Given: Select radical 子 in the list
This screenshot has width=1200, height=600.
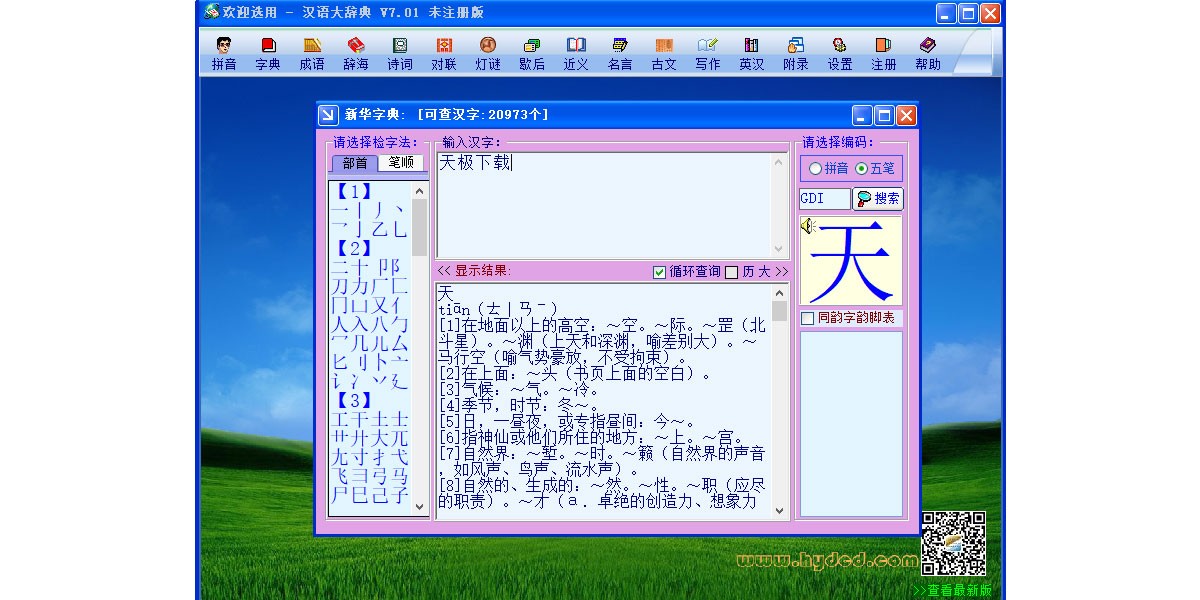Looking at the screenshot, I should click(399, 495).
